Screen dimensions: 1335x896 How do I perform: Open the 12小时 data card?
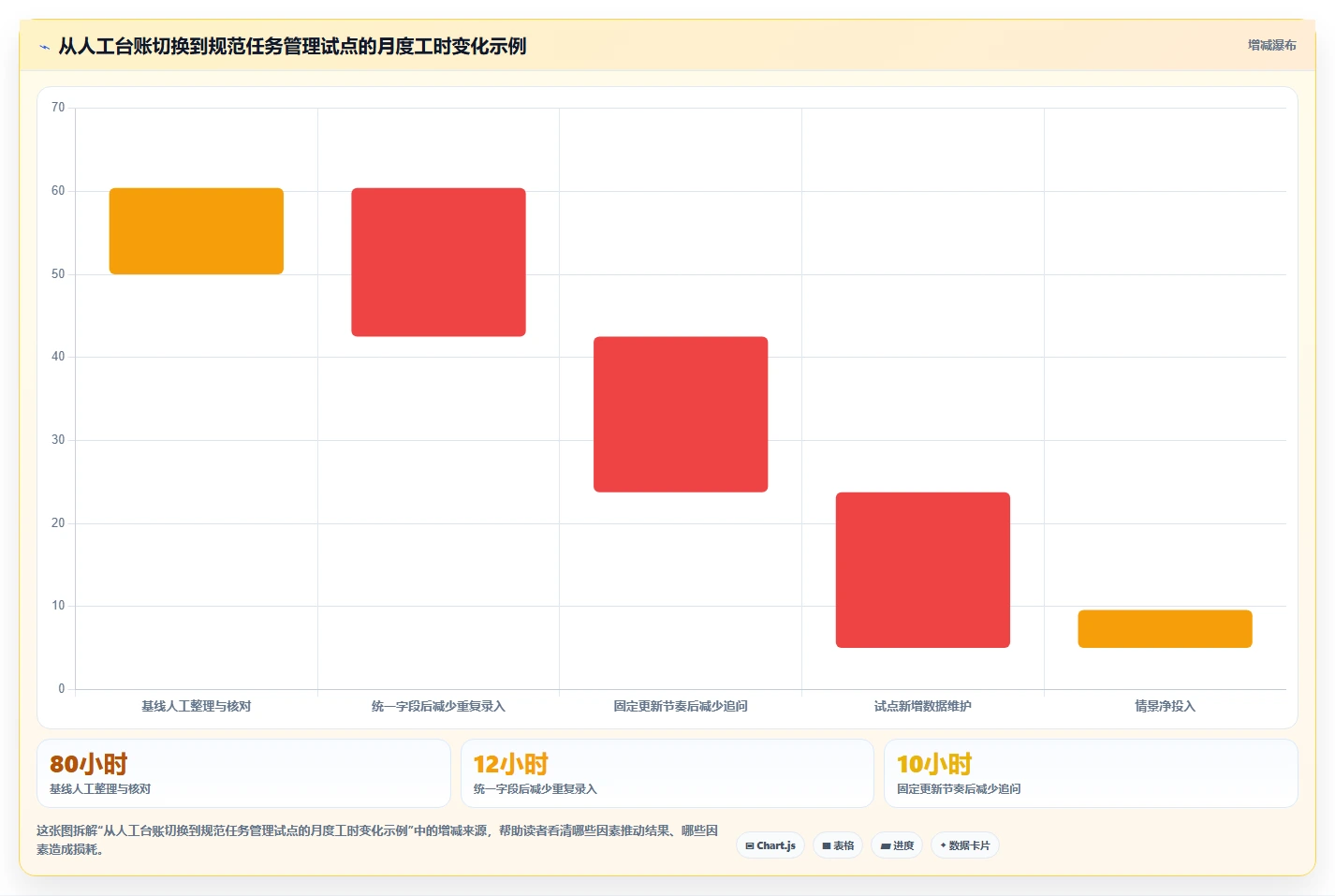[x=667, y=773]
